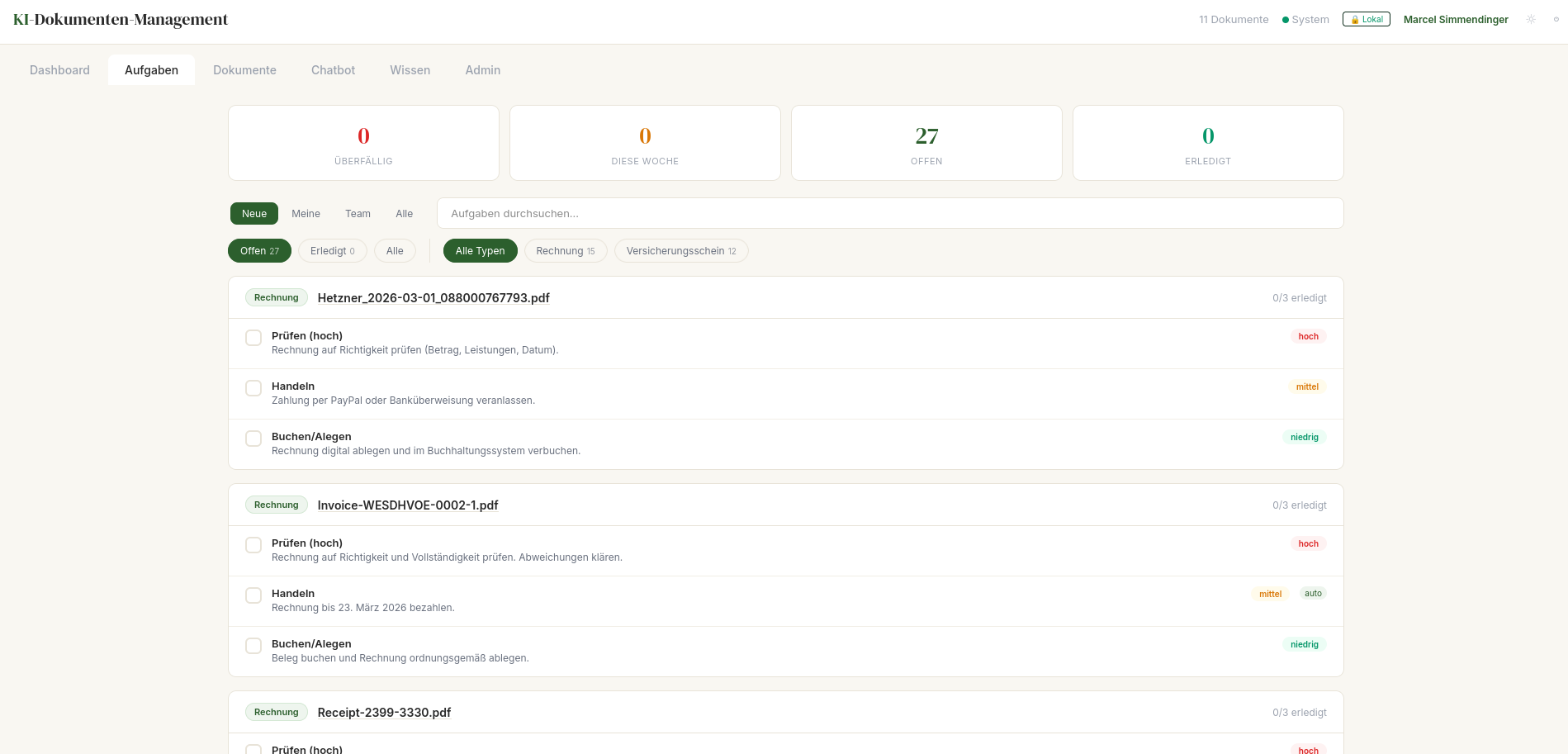Open the Chatbot tab
Image resolution: width=1568 pixels, height=754 pixels.
[333, 70]
